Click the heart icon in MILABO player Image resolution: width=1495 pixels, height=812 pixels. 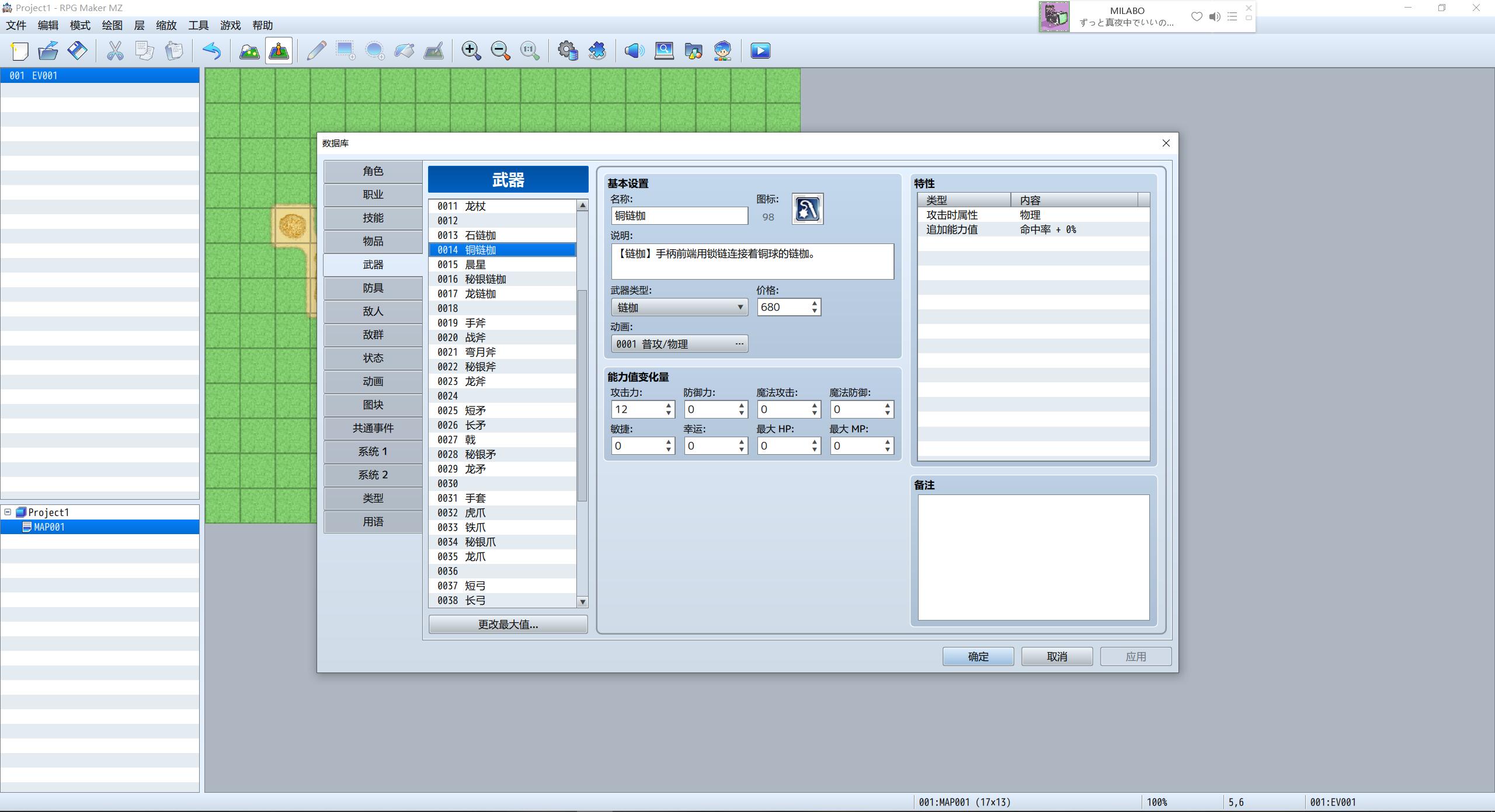point(1197,16)
